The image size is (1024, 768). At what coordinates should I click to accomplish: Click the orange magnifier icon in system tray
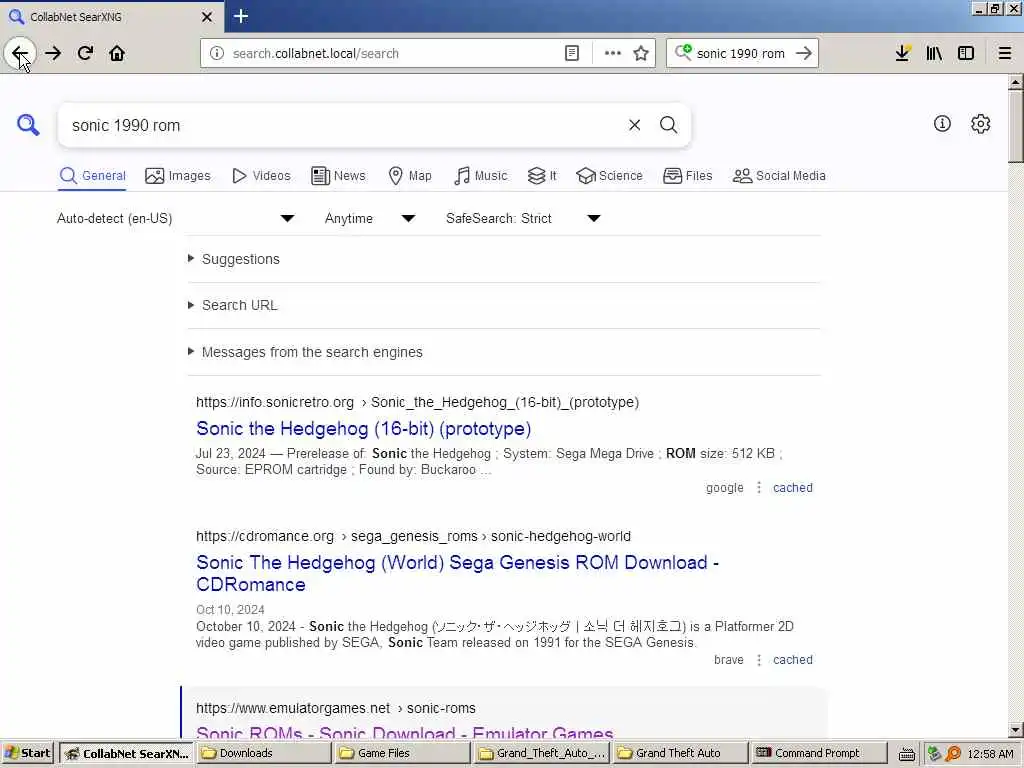(x=953, y=754)
